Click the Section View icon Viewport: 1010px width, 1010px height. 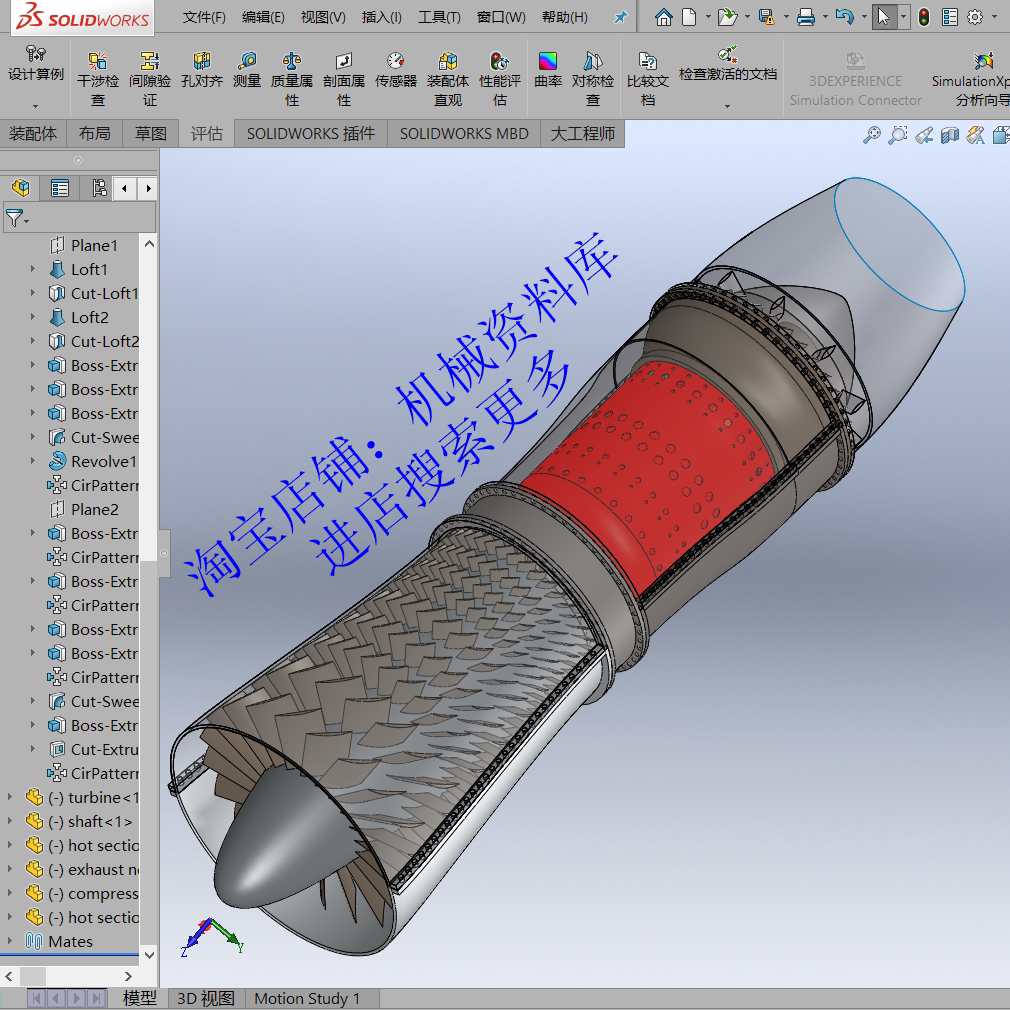coord(950,135)
